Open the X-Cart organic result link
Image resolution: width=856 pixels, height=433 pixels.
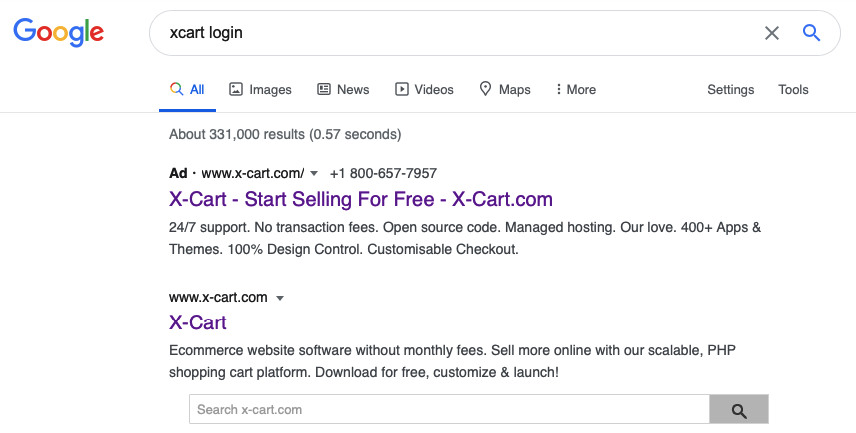198,323
